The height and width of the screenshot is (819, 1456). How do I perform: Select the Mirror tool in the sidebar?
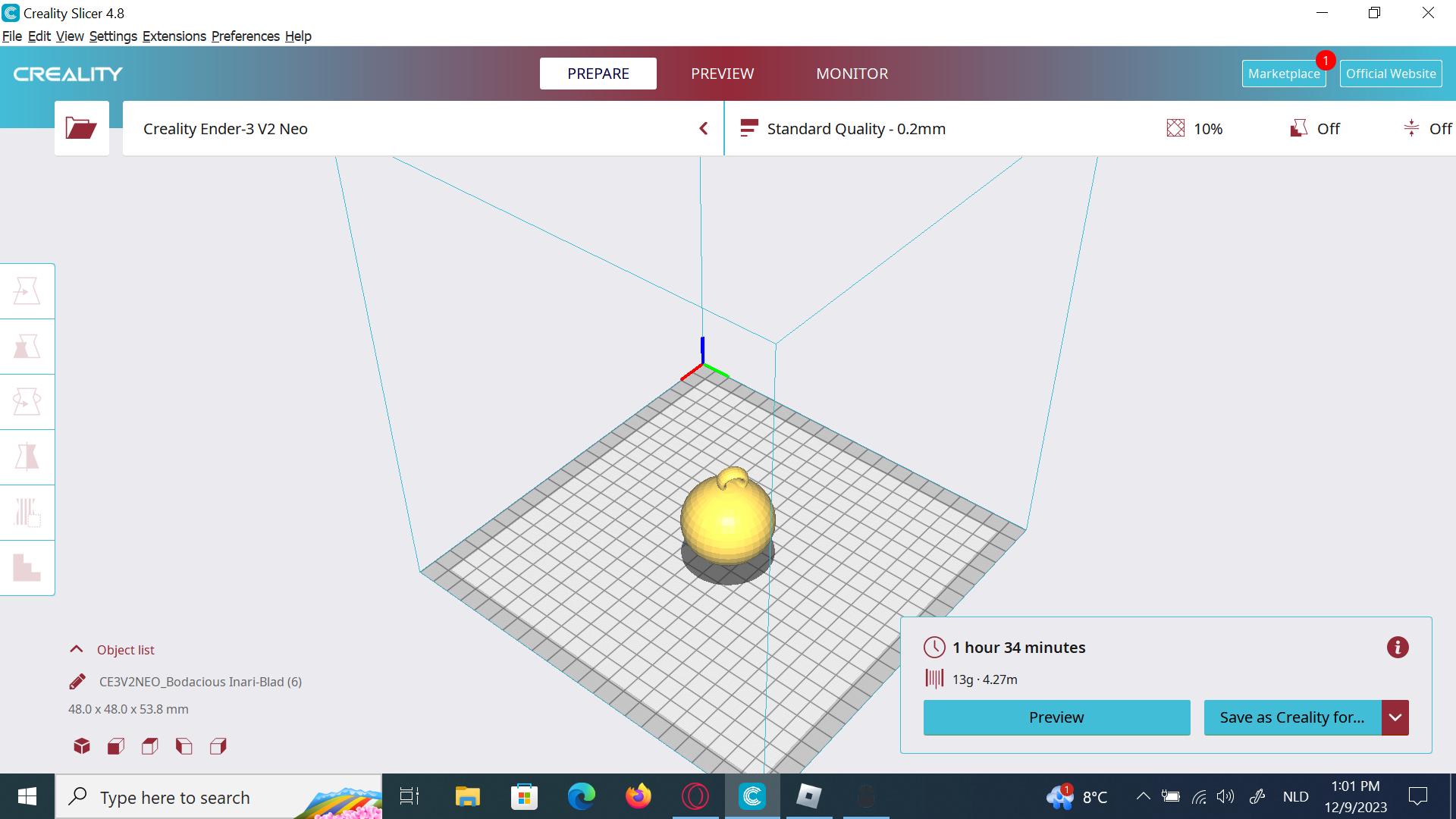click(27, 457)
